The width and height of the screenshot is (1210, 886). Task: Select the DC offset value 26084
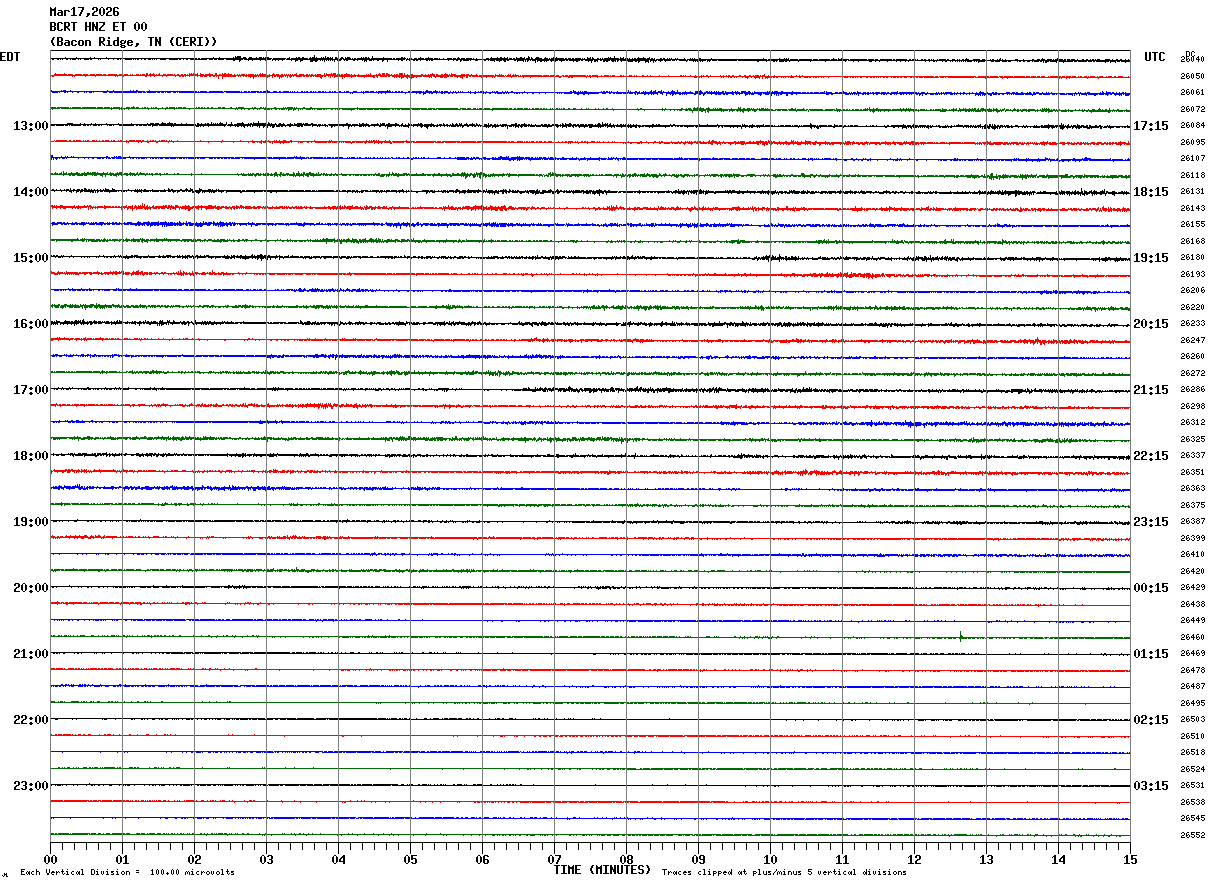1192,126
